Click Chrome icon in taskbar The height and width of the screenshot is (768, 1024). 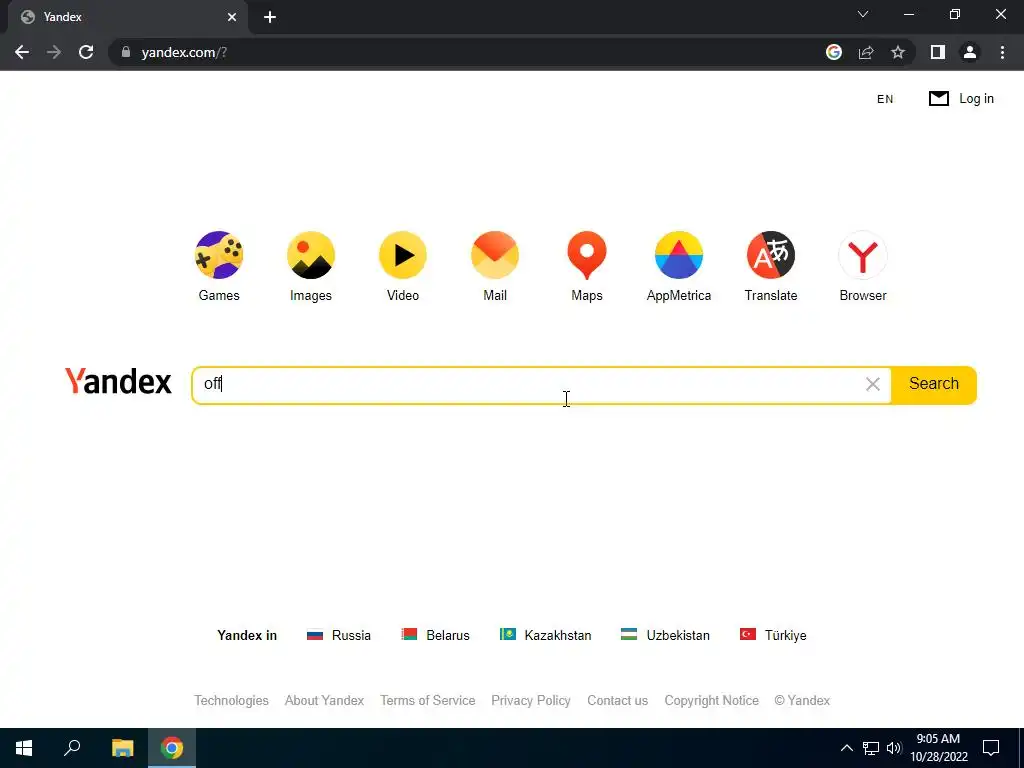172,748
